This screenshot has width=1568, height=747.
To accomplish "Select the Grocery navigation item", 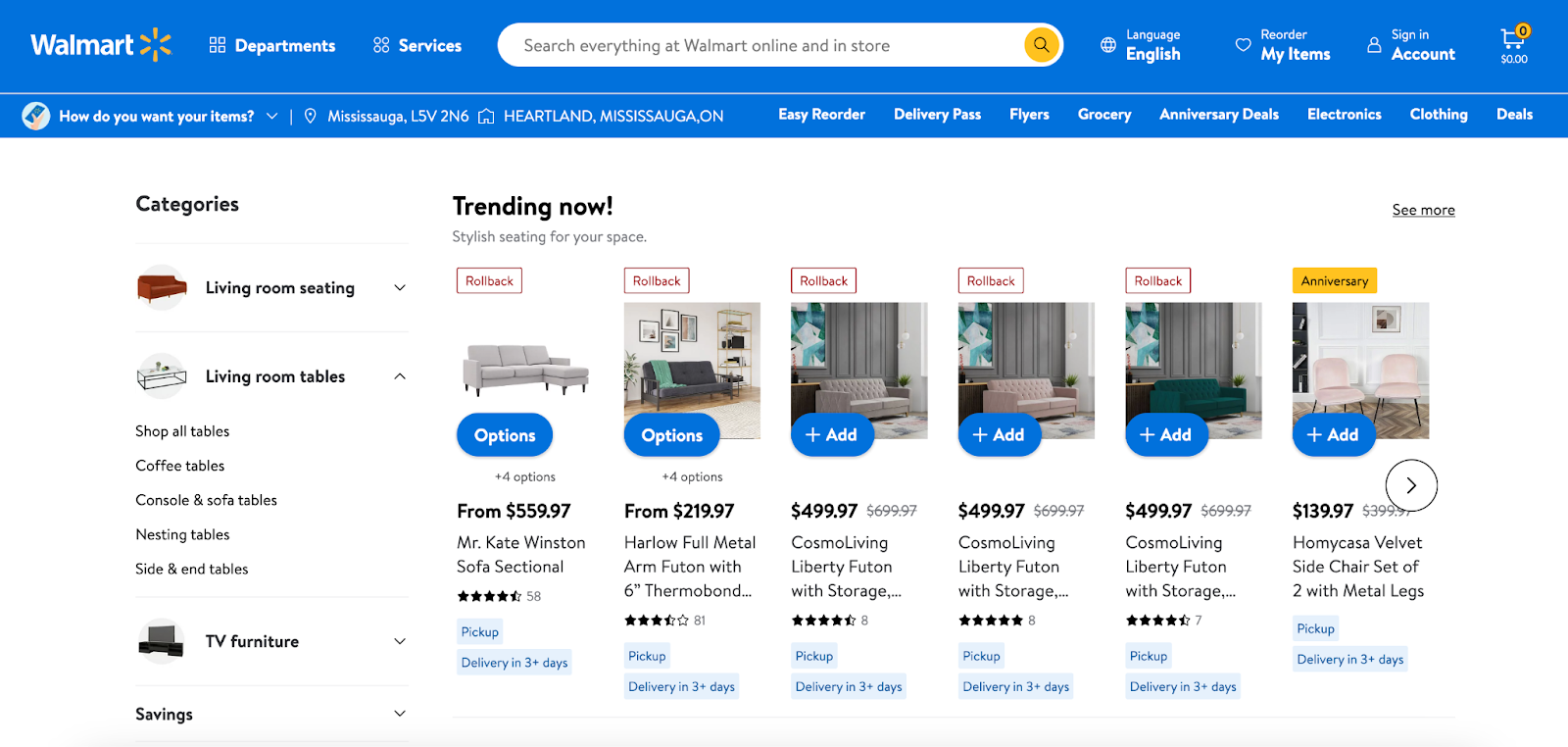I will 1103,115.
